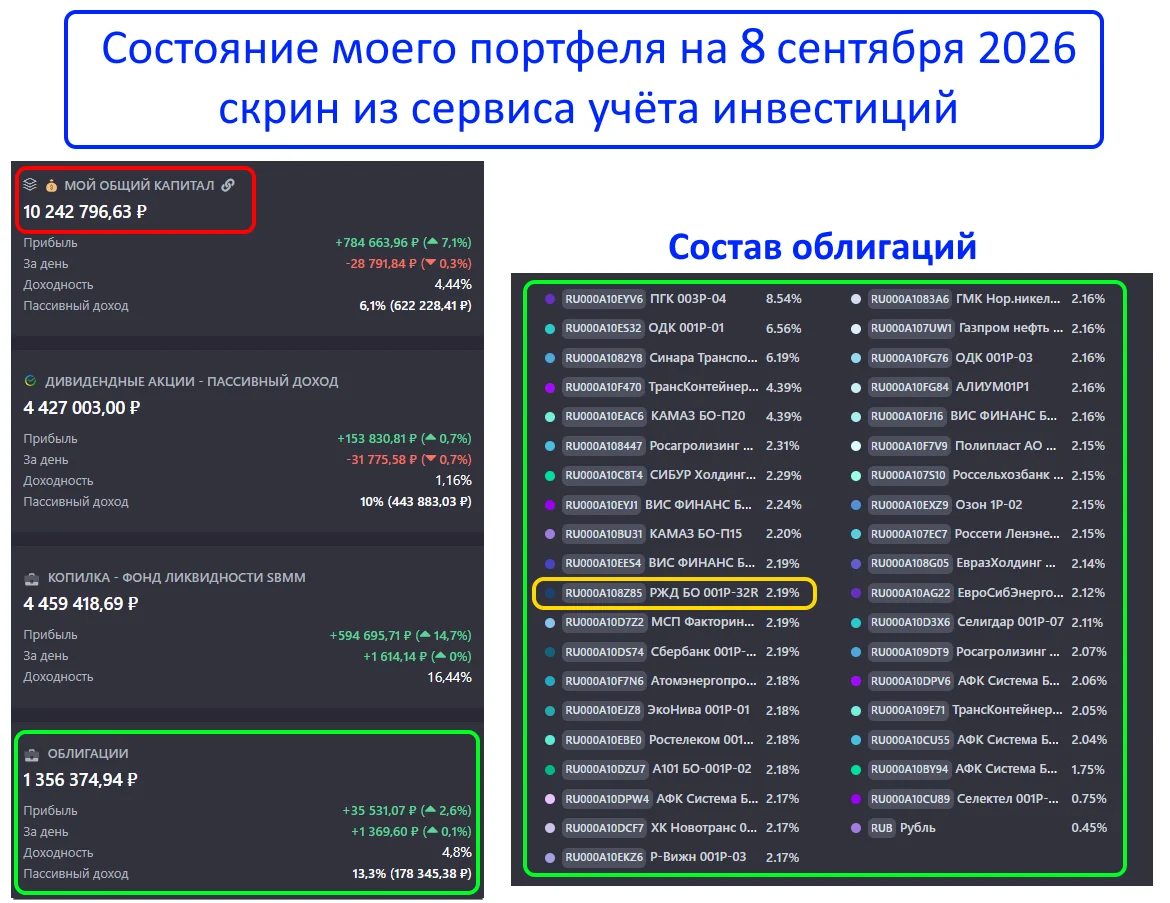1170x903 pixels.
Task: Click the briefcase icon next to Копилка
Action: pos(31,578)
